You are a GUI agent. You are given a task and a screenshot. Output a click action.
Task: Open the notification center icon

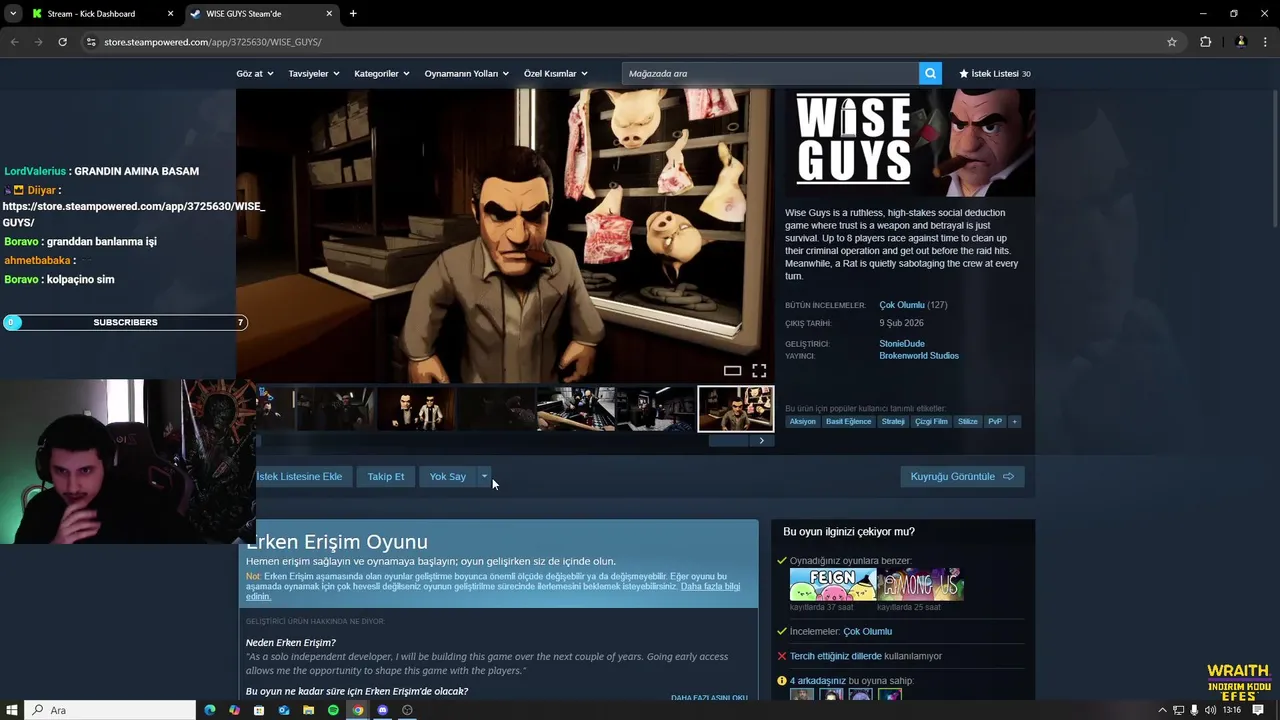point(1258,710)
